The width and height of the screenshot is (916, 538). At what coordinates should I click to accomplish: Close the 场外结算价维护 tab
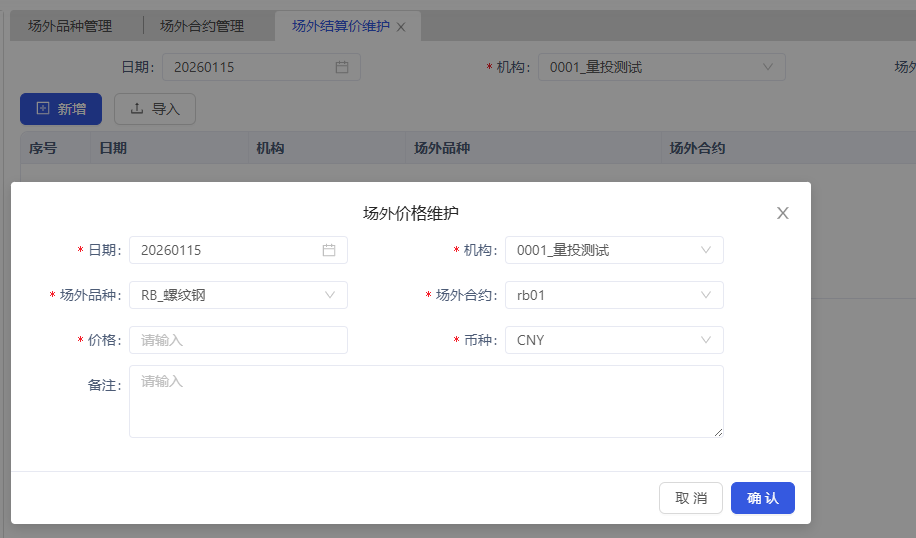pos(401,27)
